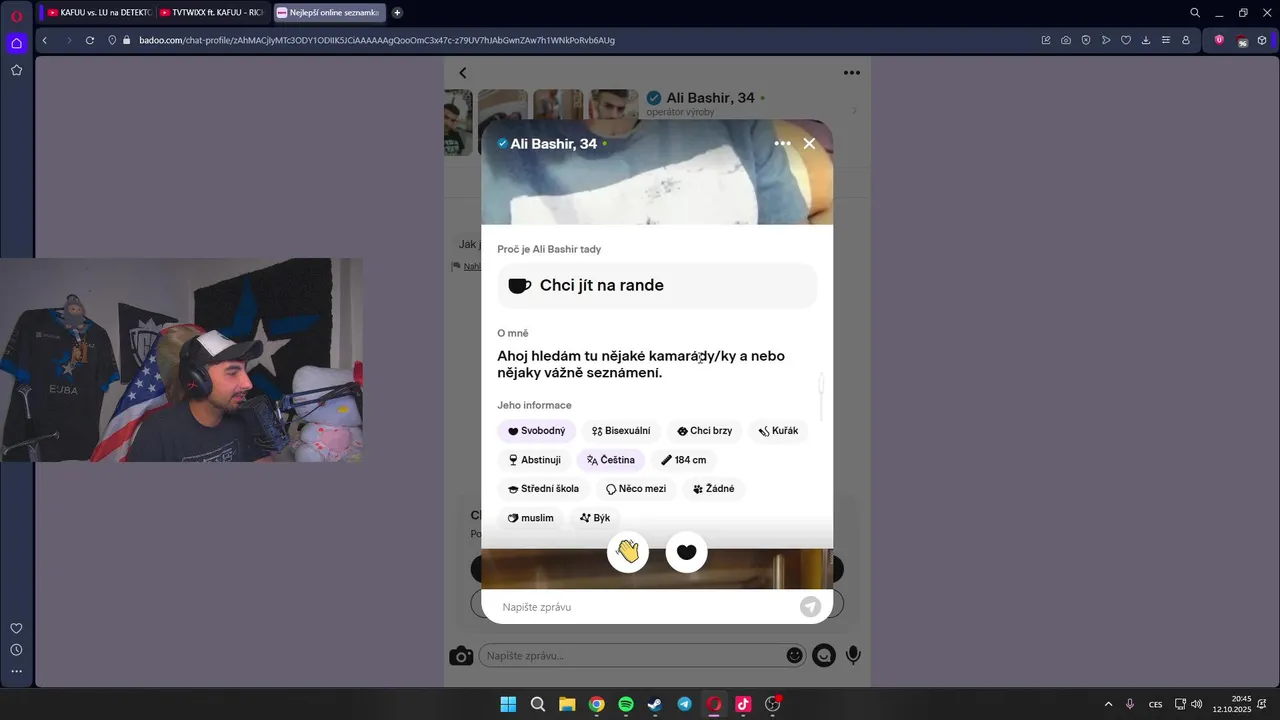Open the third profile photo thumbnail
This screenshot has width=1280, height=720.
pos(558,105)
